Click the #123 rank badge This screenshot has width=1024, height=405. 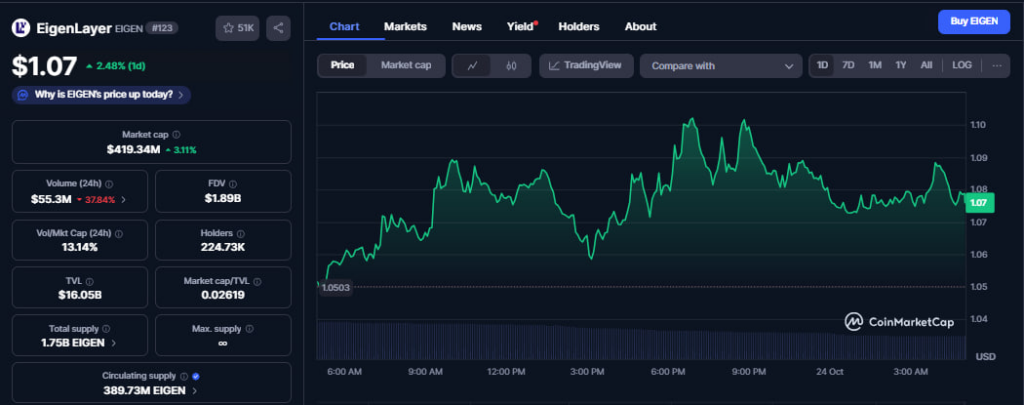pyautogui.click(x=162, y=28)
